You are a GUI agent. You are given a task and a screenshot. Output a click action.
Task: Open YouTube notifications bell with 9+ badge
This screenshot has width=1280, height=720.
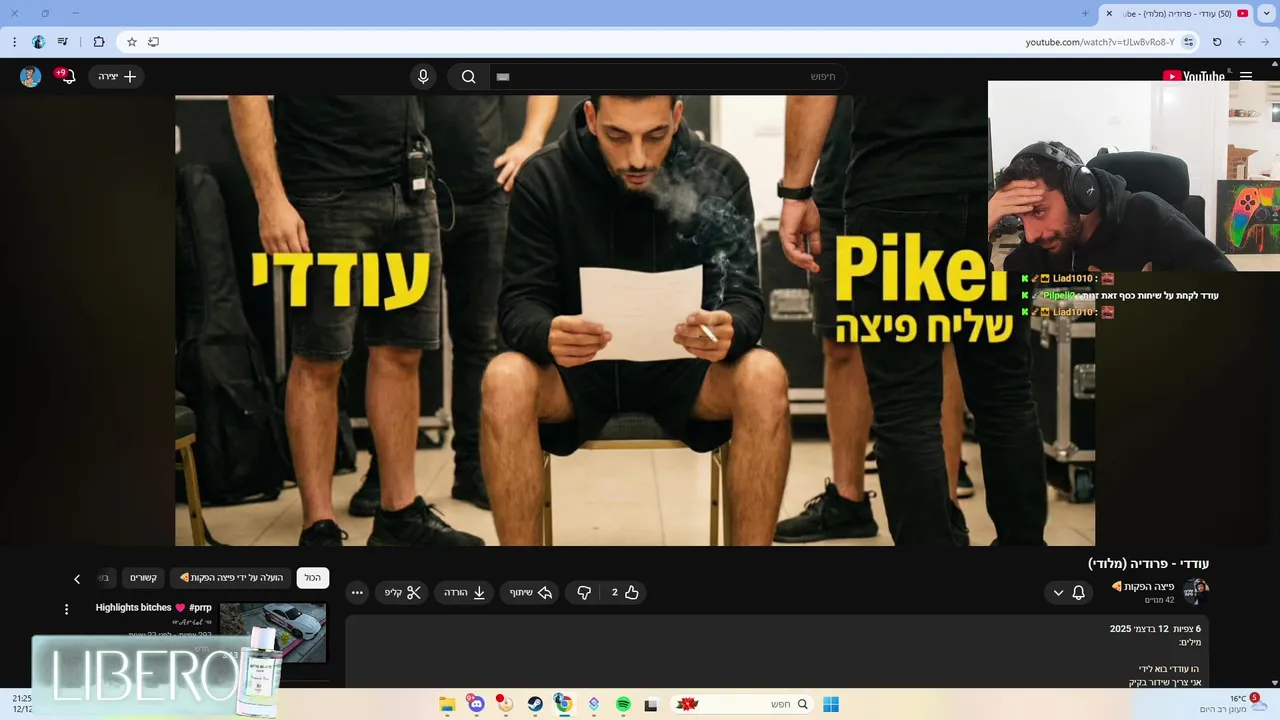67,76
